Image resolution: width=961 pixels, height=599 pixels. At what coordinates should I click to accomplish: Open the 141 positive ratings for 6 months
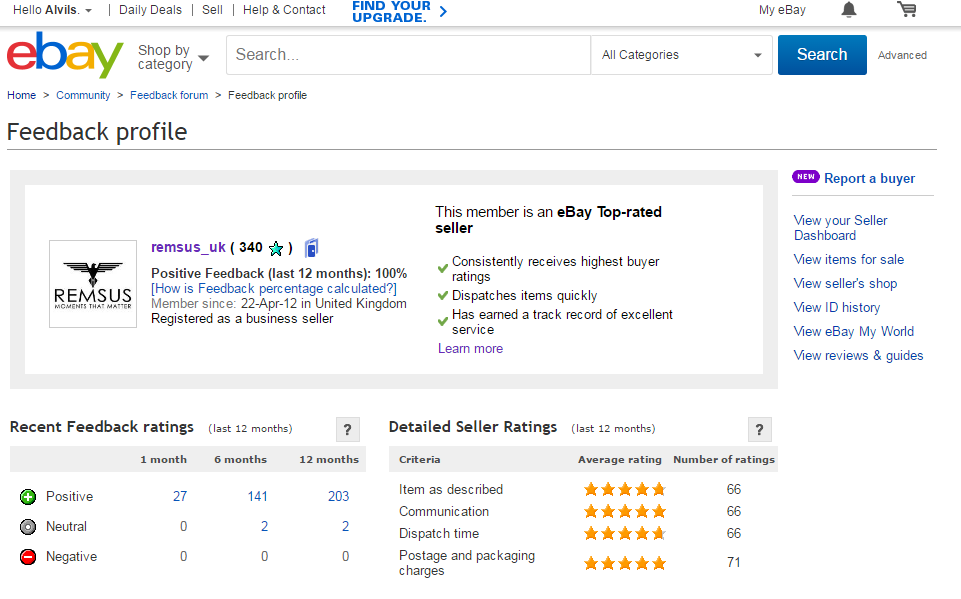pyautogui.click(x=257, y=496)
